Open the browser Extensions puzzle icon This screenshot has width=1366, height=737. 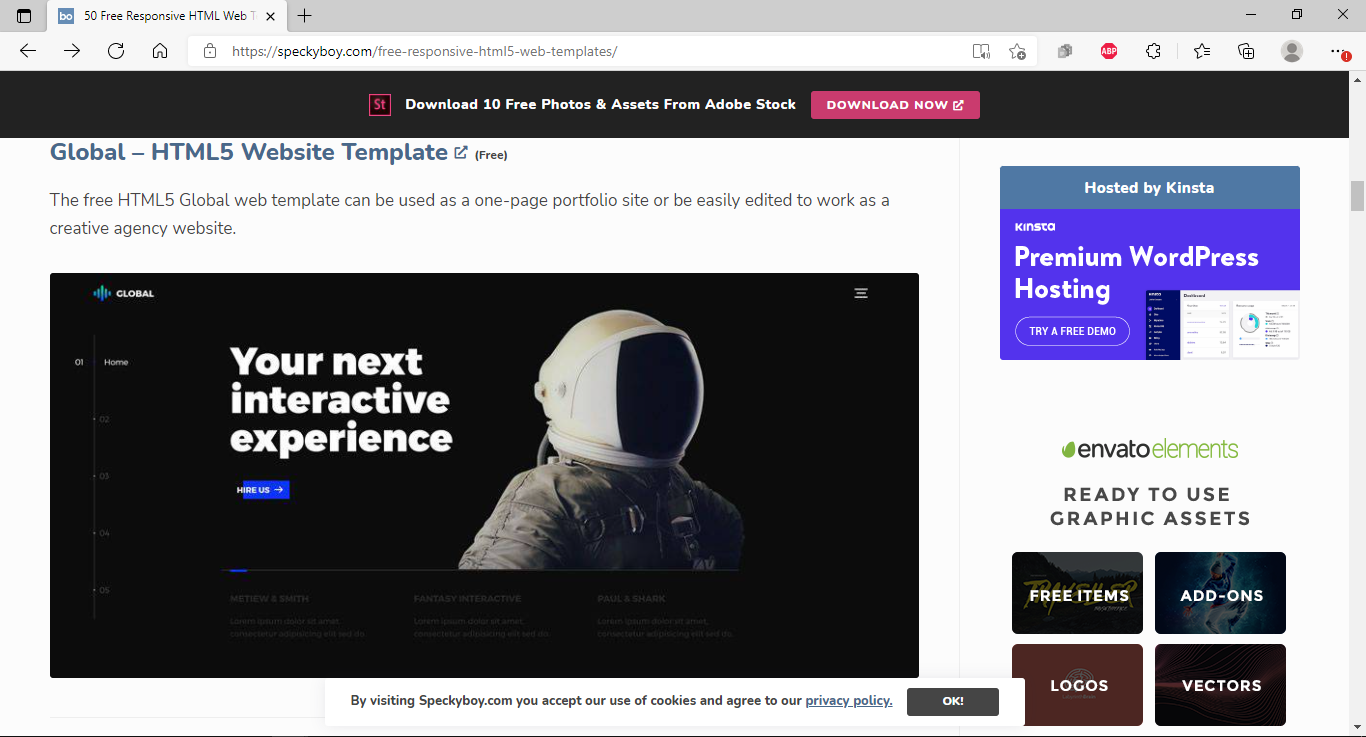point(1153,51)
